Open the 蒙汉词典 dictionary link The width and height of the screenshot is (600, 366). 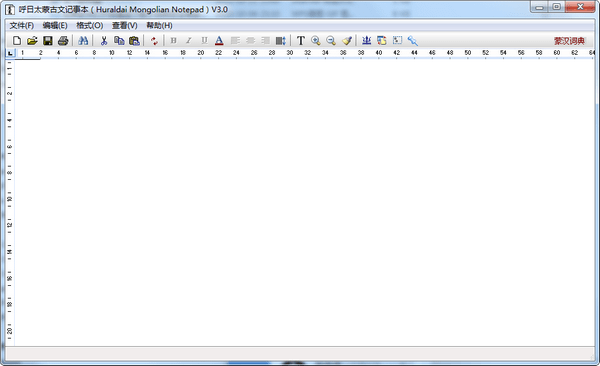tap(570, 41)
